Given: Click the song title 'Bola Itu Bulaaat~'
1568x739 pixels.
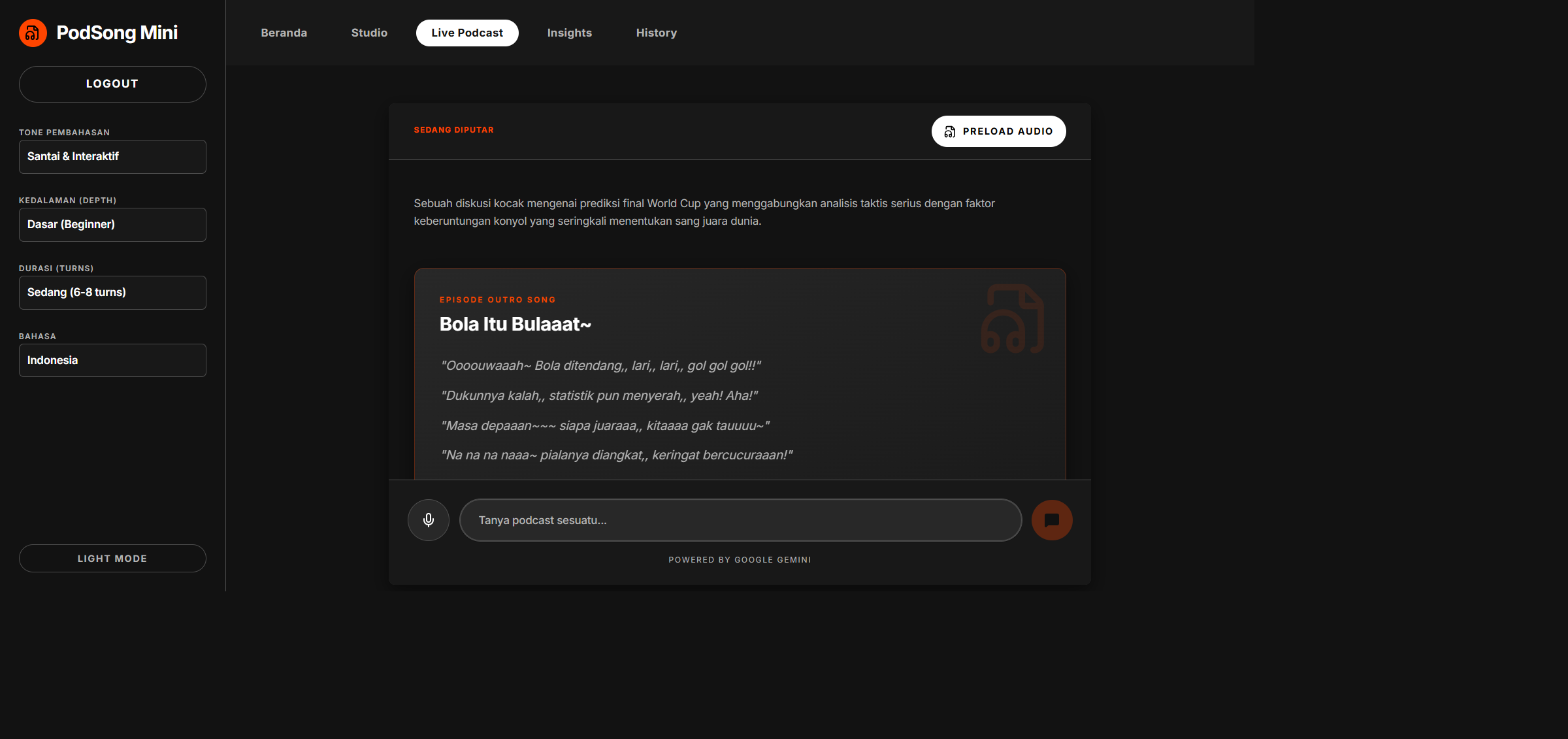Looking at the screenshot, I should click(515, 324).
